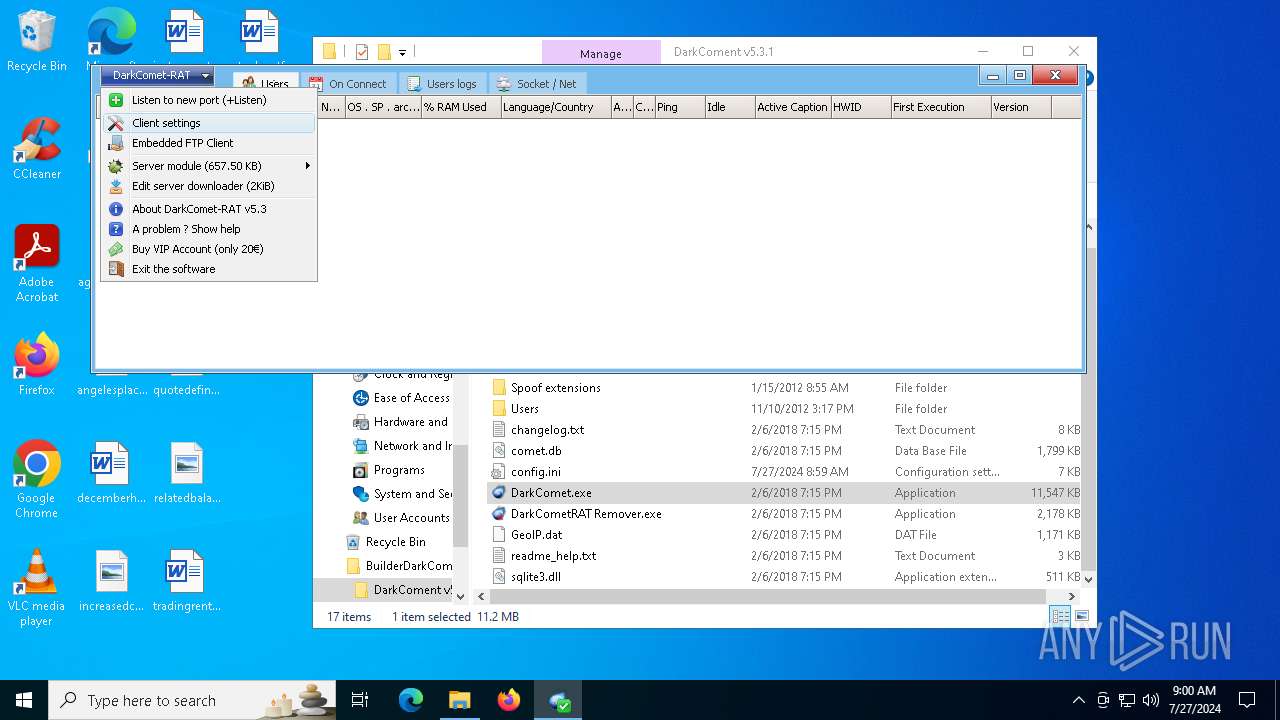Sort by Ping column header
Screen dimensions: 1280x720
pyautogui.click(x=680, y=107)
